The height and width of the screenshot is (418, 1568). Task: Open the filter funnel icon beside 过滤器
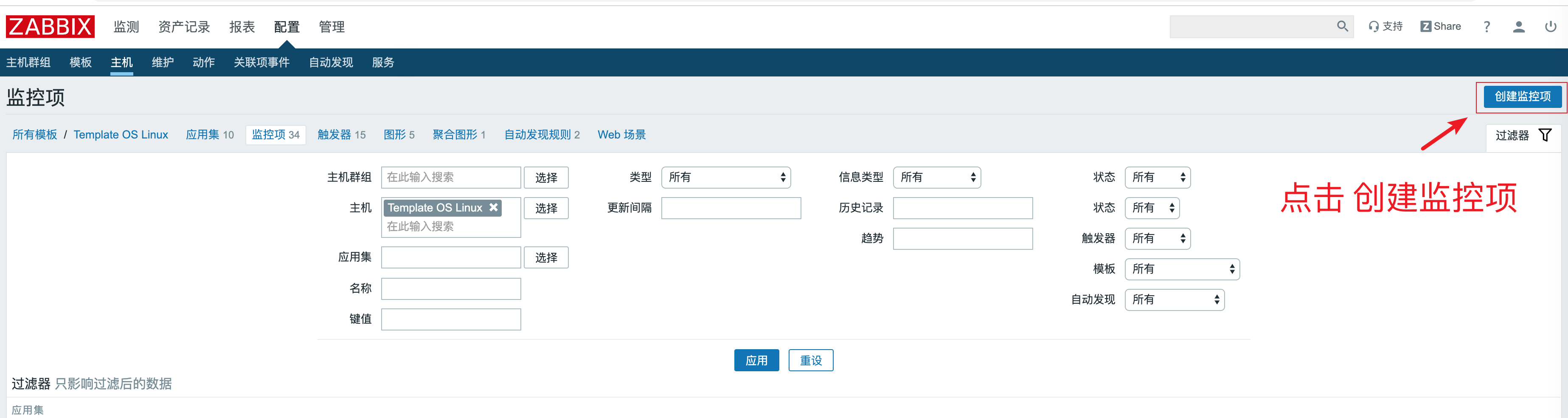pos(1546,135)
